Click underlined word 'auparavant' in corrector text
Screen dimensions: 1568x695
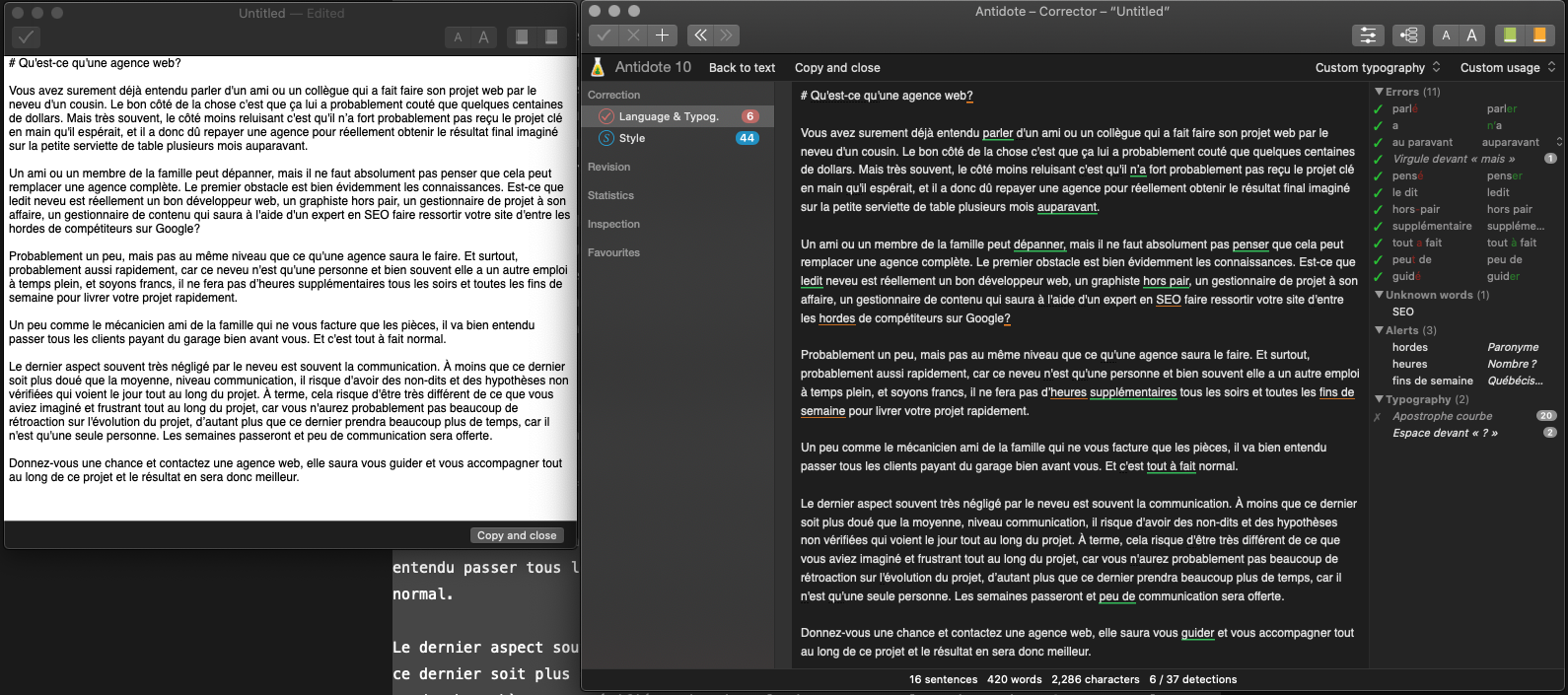coord(1067,207)
